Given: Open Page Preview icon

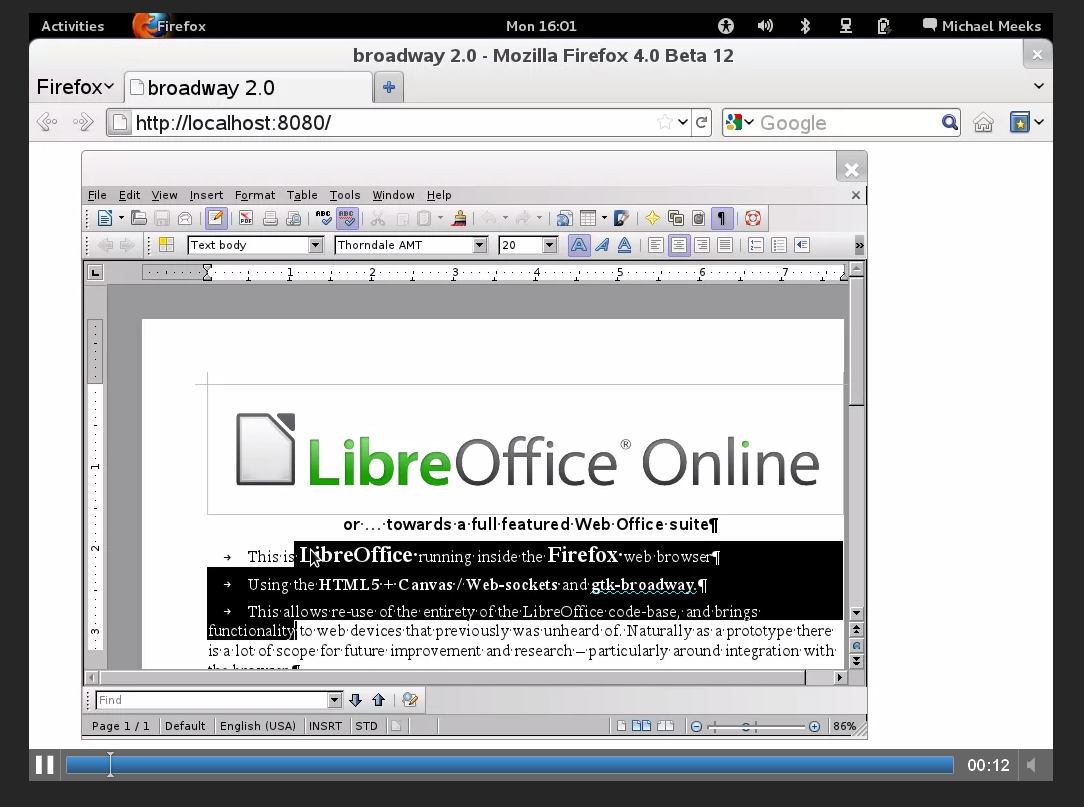Looking at the screenshot, I should point(293,219).
